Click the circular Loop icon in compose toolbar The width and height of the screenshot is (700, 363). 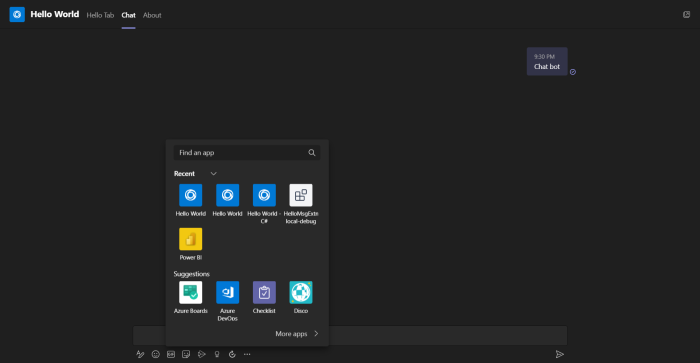coord(232,354)
